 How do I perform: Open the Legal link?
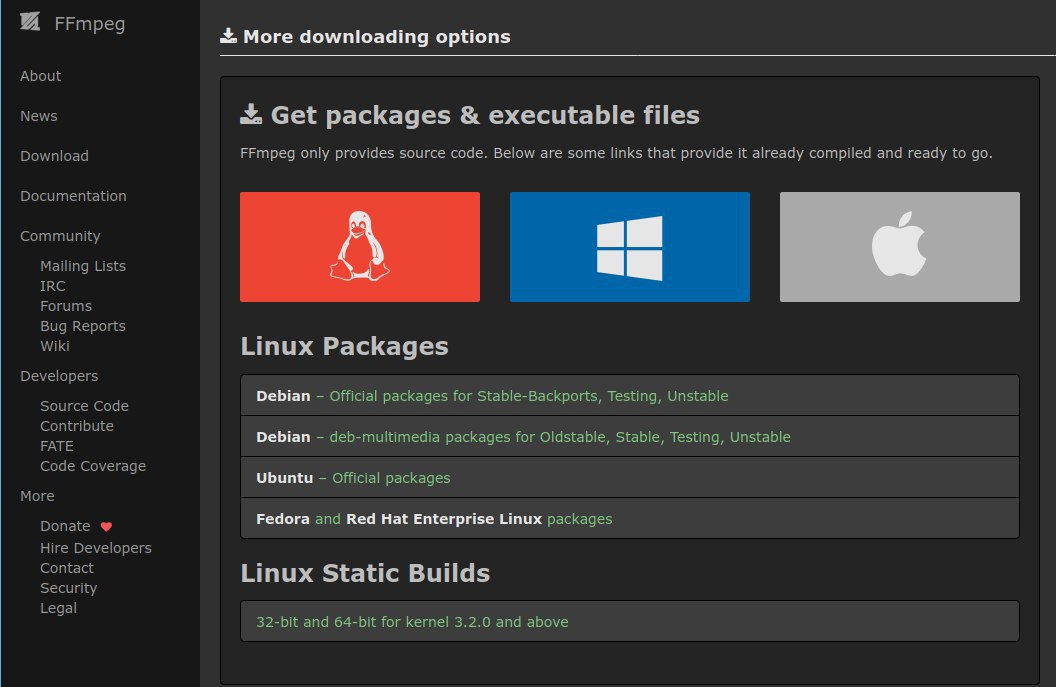pyautogui.click(x=59, y=608)
